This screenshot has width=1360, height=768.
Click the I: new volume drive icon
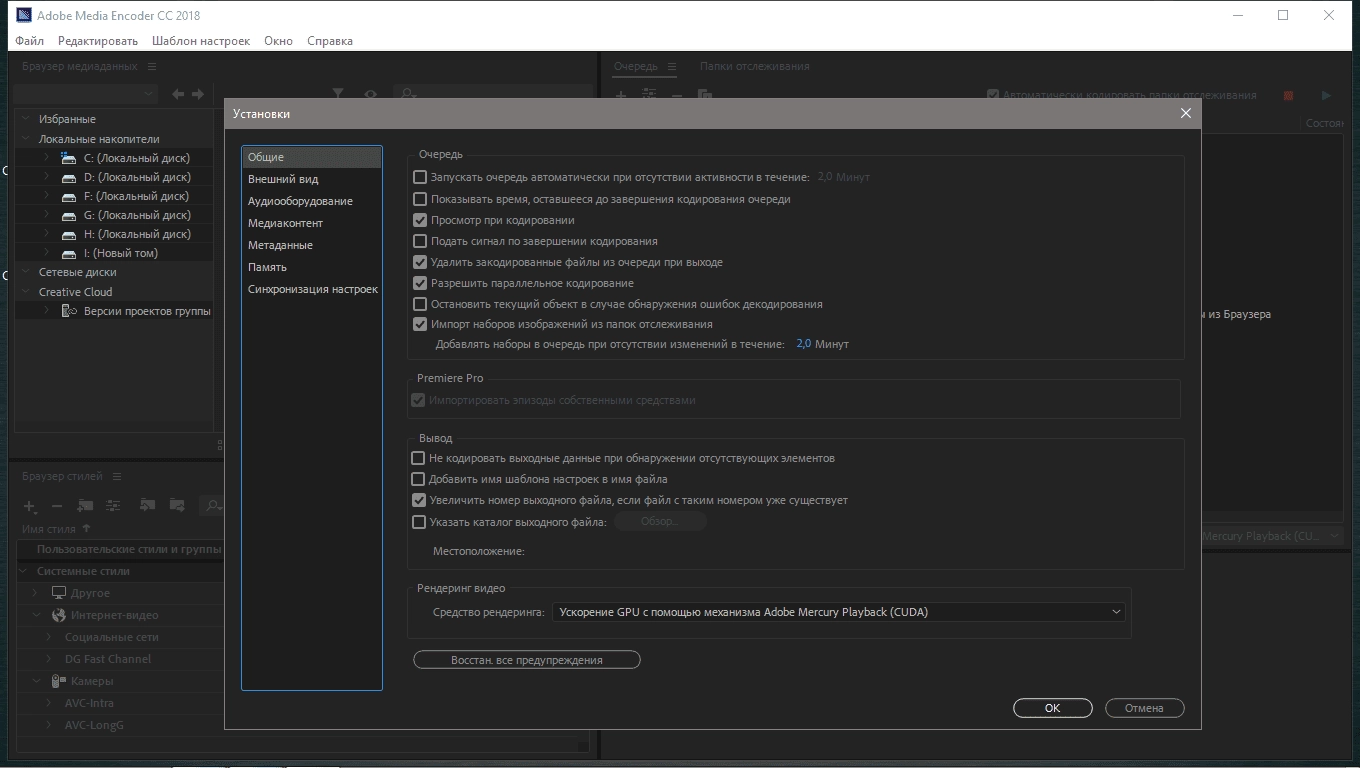[x=69, y=253]
